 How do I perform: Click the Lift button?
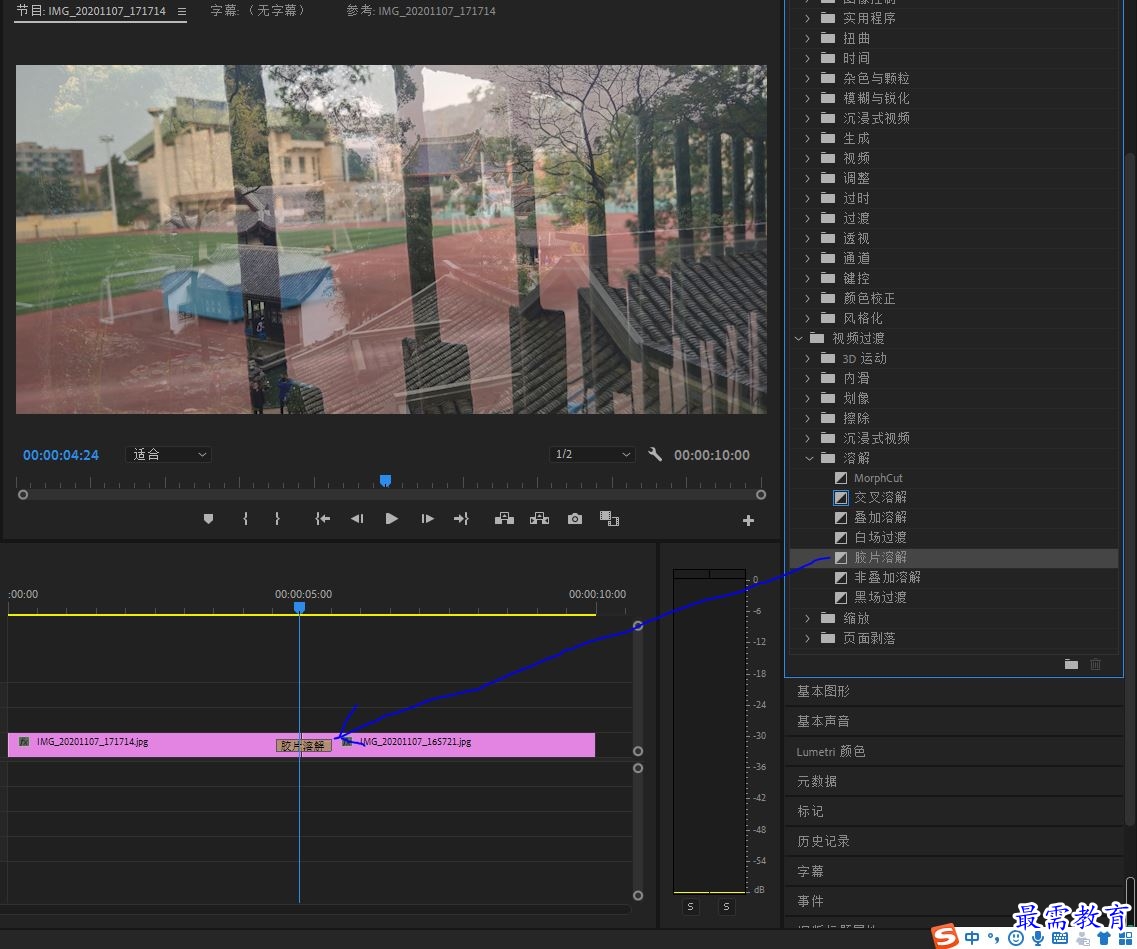coord(504,518)
